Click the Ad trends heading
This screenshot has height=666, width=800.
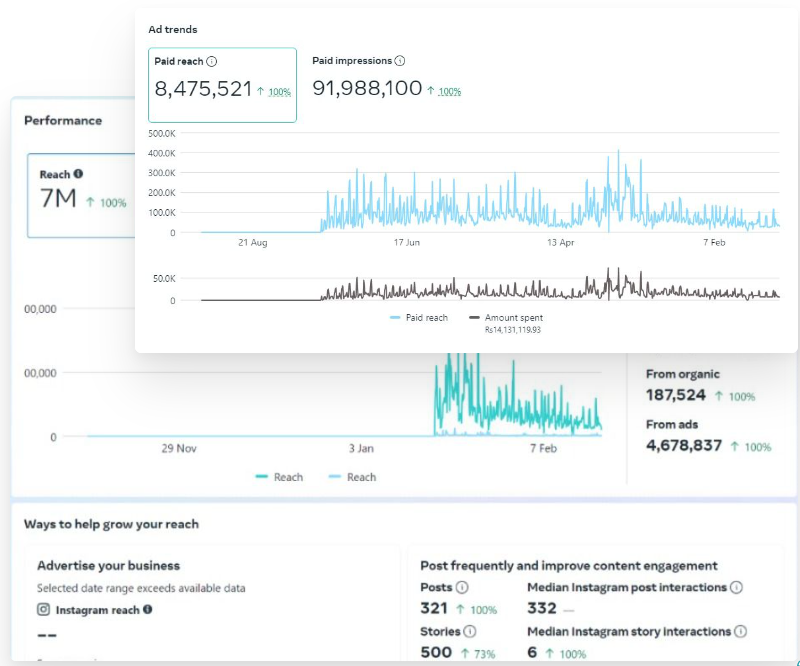pos(172,29)
